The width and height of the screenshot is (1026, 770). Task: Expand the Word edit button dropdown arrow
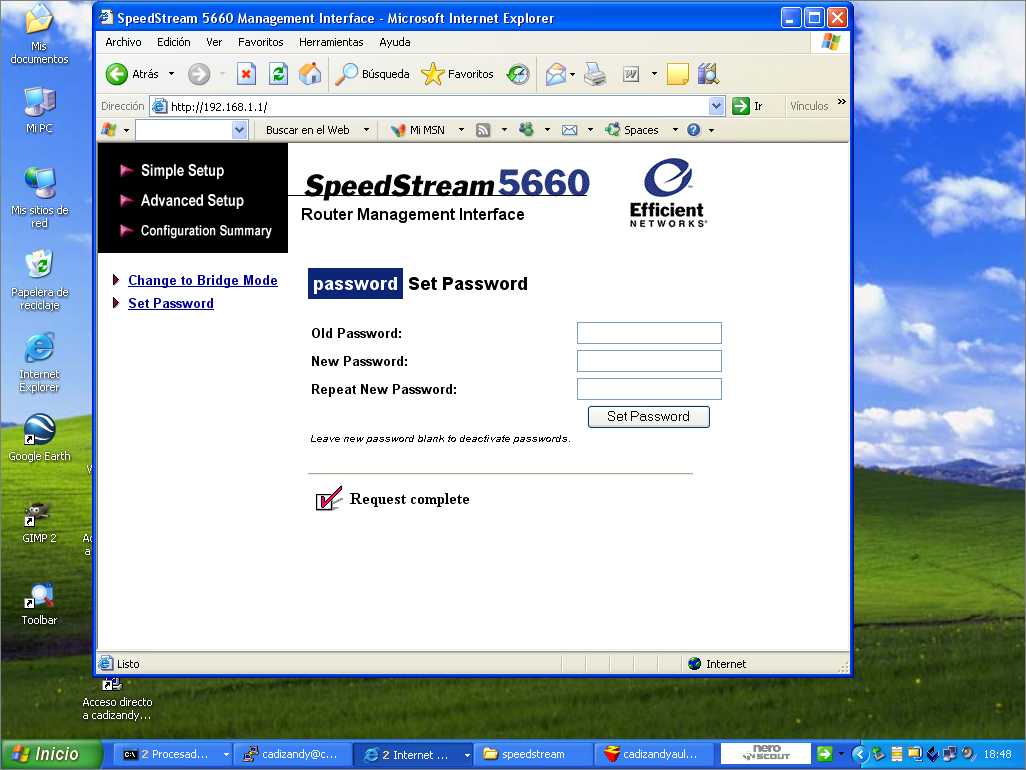(x=654, y=74)
